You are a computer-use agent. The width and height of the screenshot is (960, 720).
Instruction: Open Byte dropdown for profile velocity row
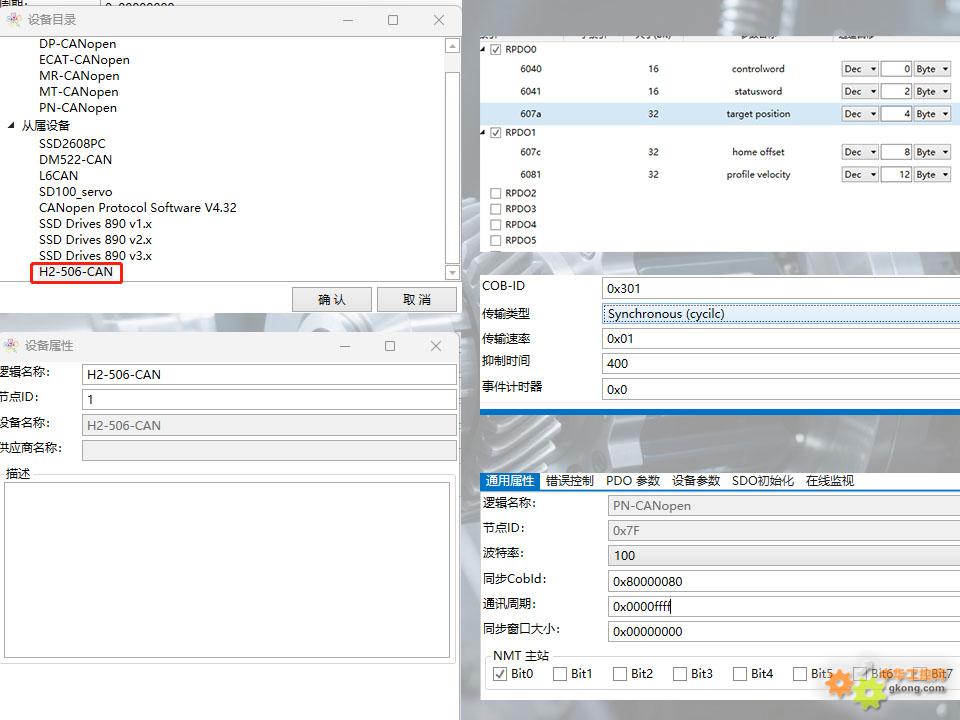point(932,175)
